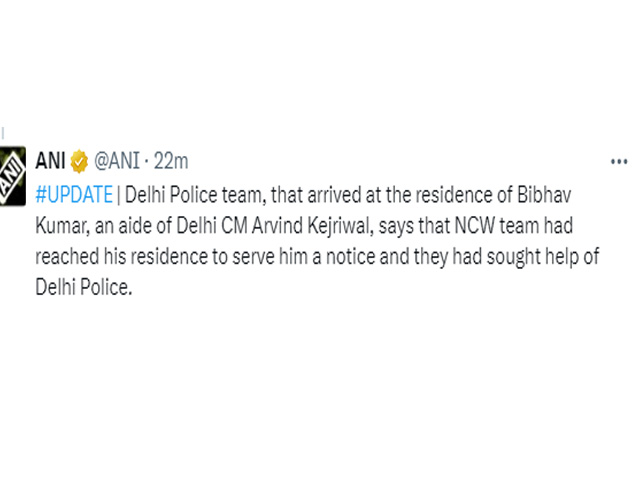The width and height of the screenshot is (640, 480).
Task: Open the ANI profile avatar
Action: [x=12, y=176]
